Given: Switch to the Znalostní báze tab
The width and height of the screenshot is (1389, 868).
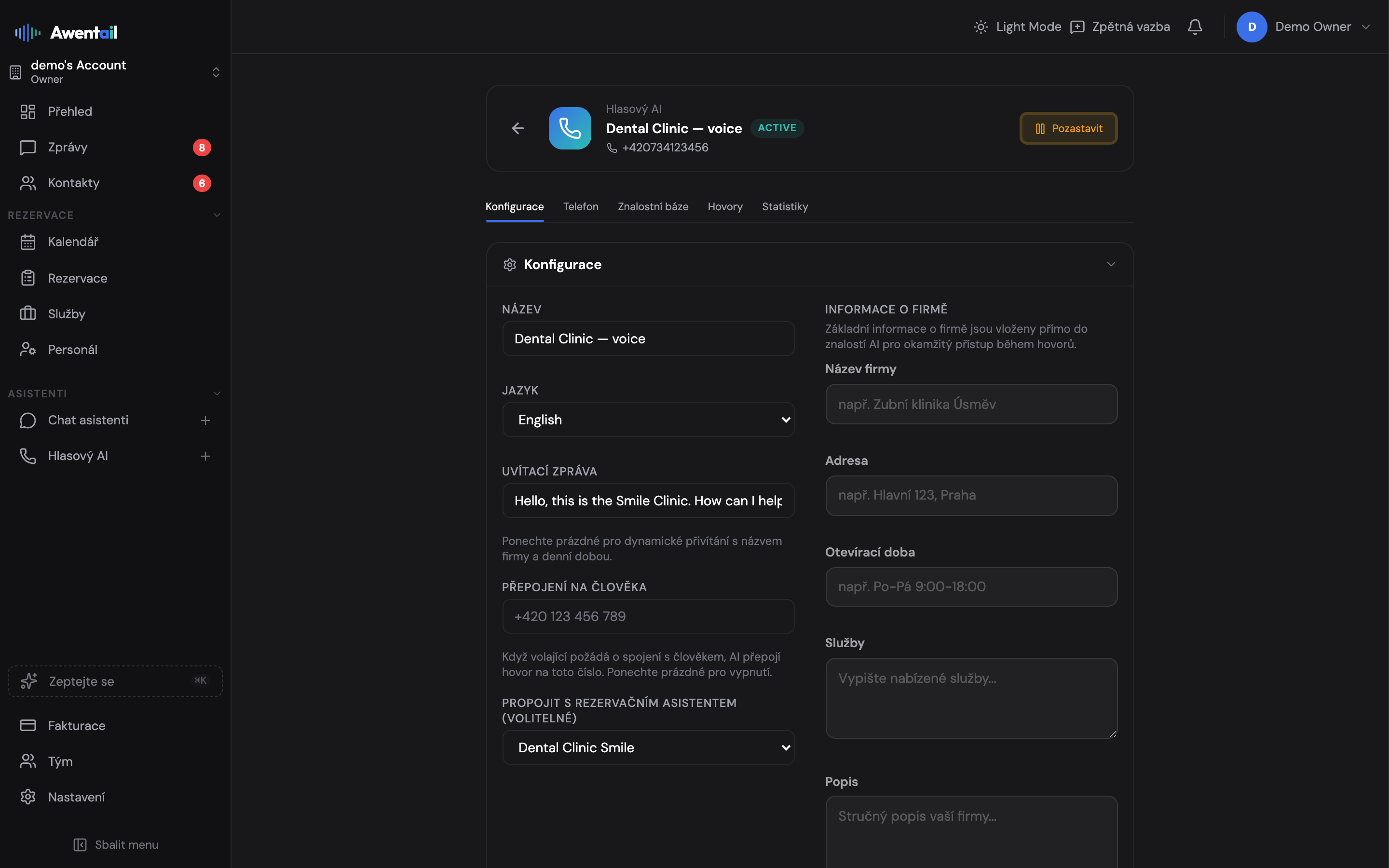Looking at the screenshot, I should pos(653,207).
